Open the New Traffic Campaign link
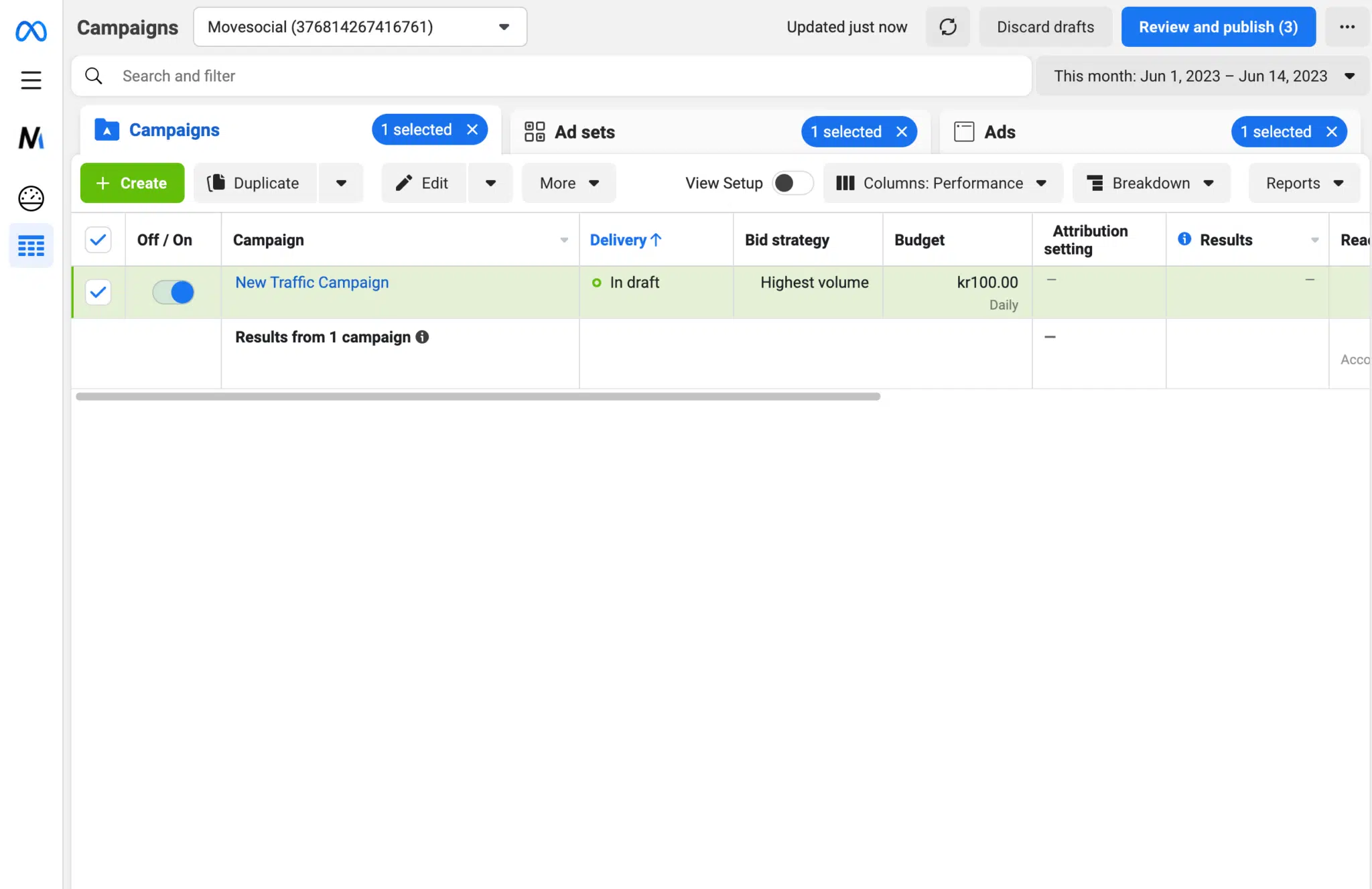 [312, 283]
